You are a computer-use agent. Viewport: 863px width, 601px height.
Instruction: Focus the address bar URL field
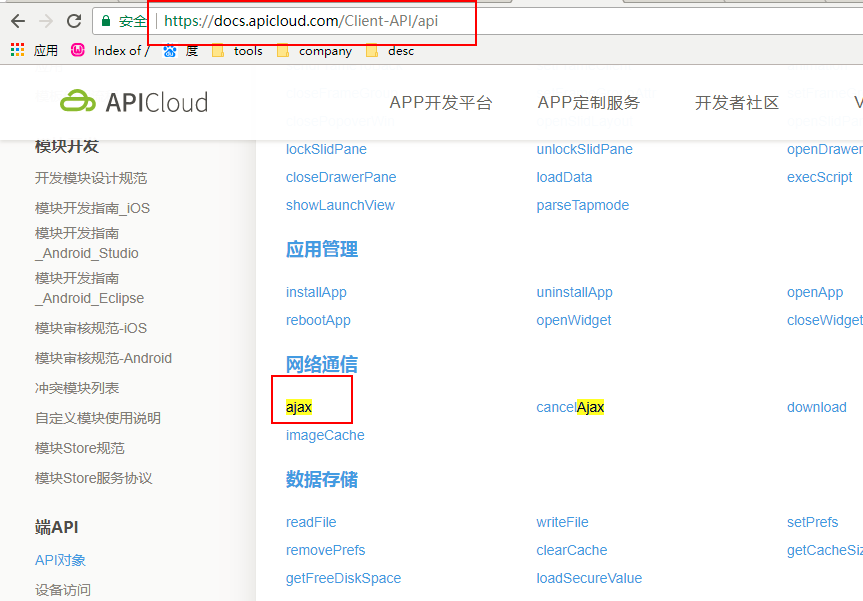tap(300, 21)
